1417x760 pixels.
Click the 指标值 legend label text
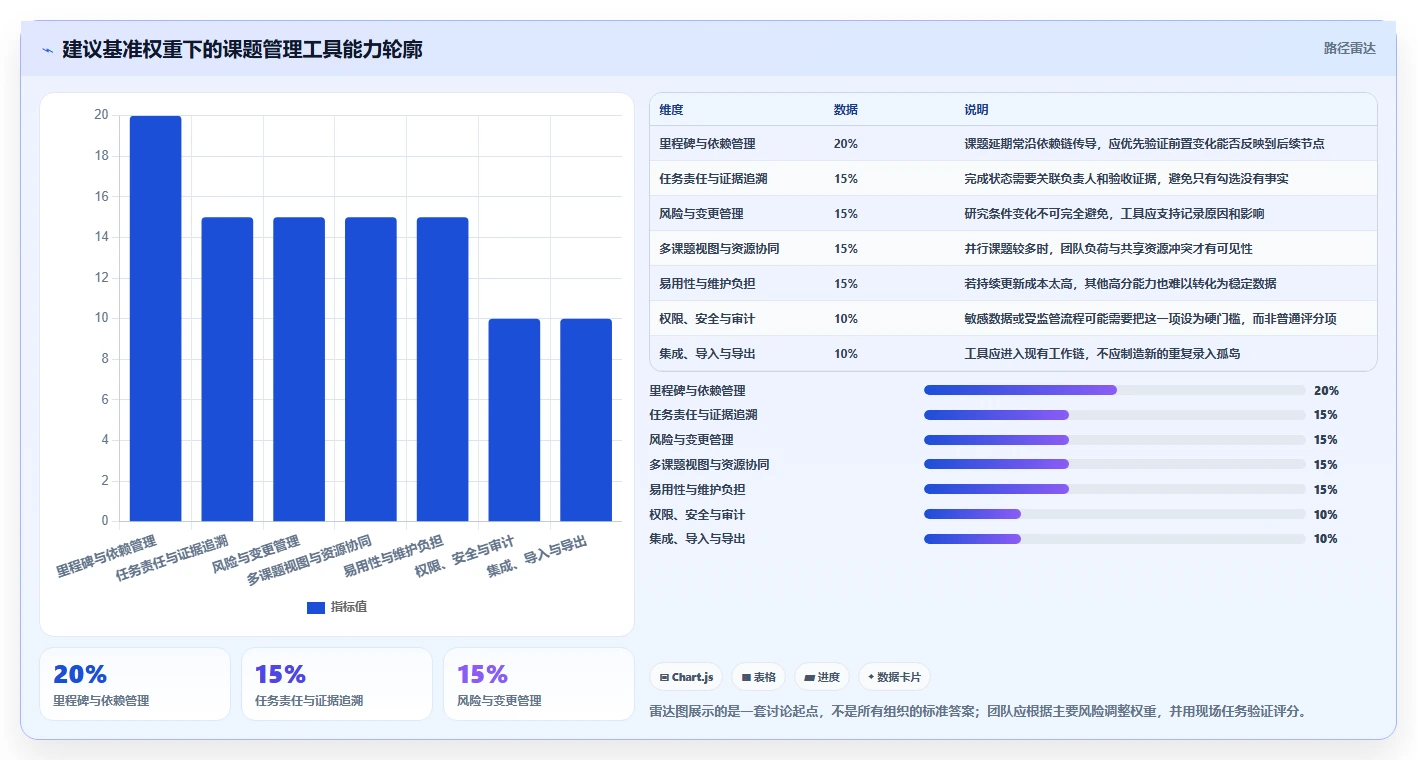(x=349, y=607)
